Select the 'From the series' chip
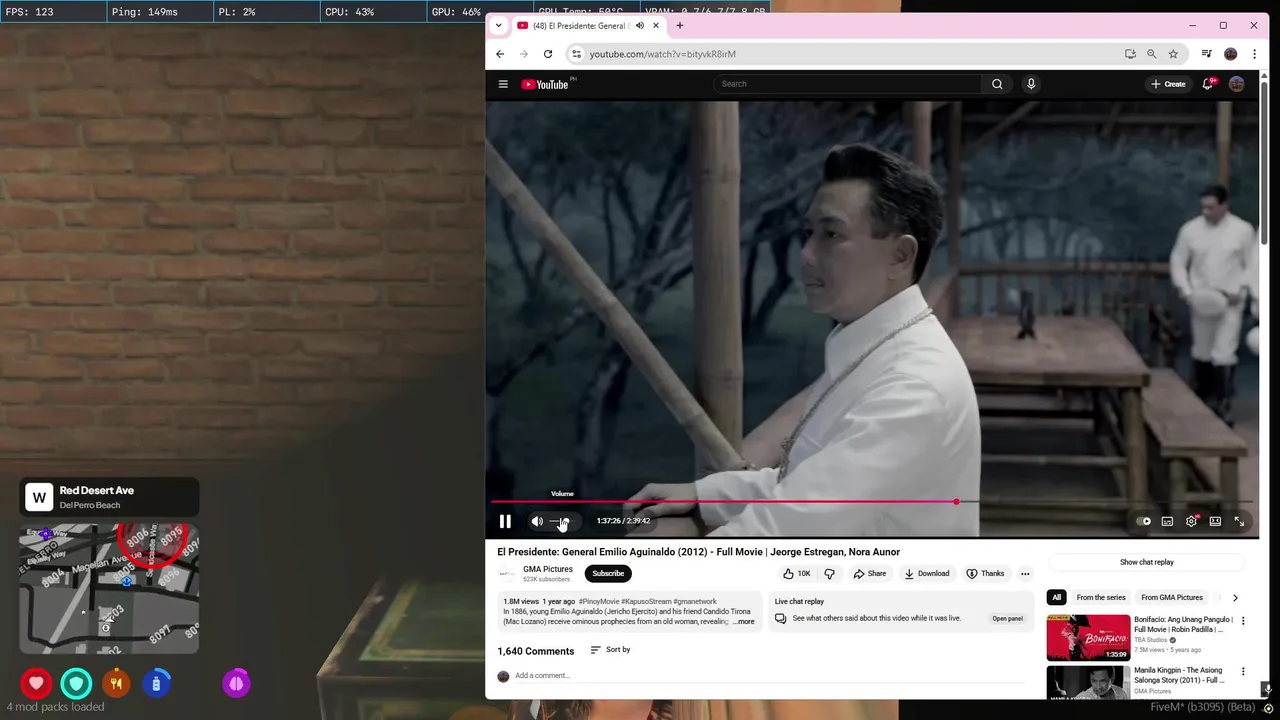1280x720 pixels. point(1101,598)
